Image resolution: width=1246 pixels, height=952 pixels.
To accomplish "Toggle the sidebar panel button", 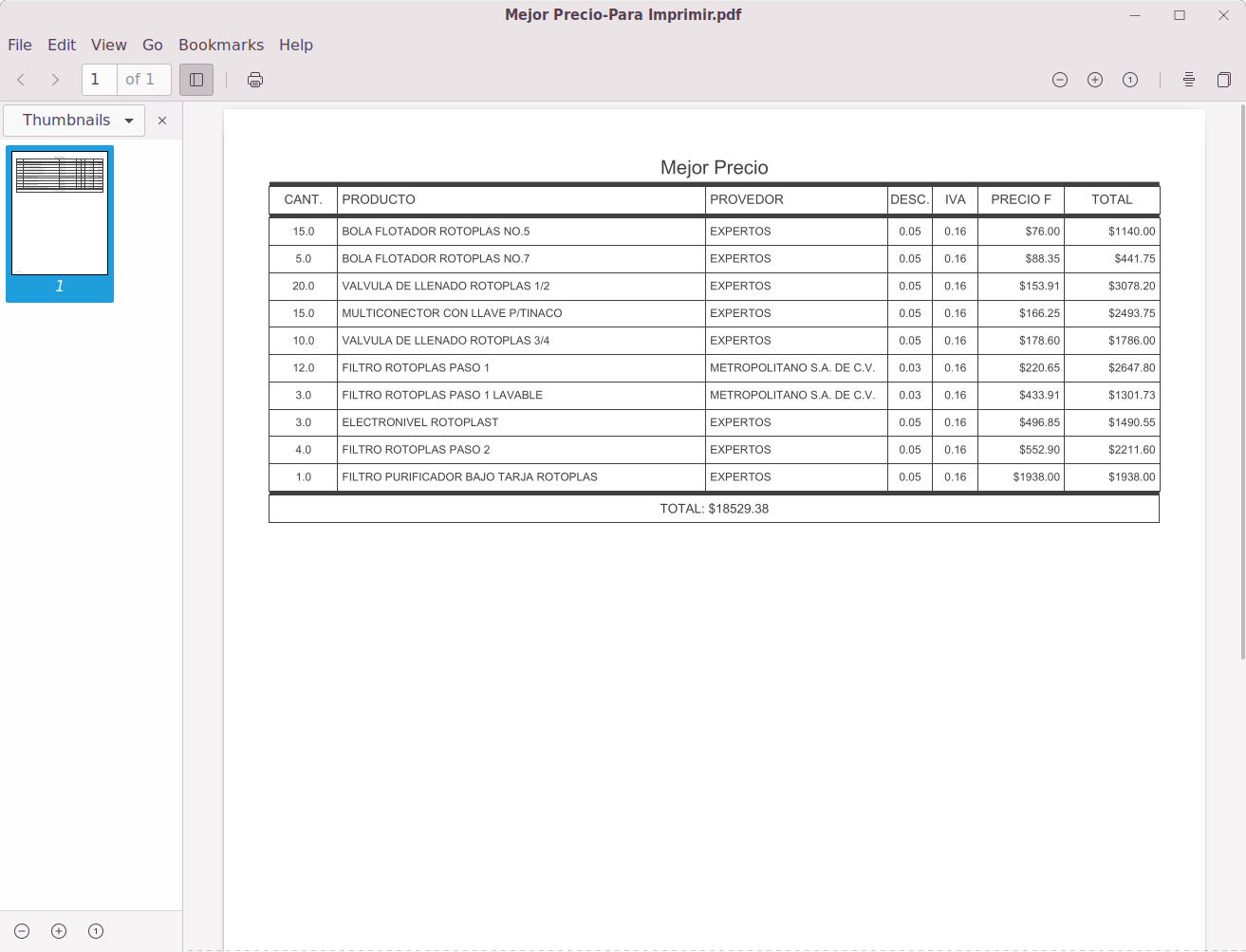I will [x=196, y=80].
